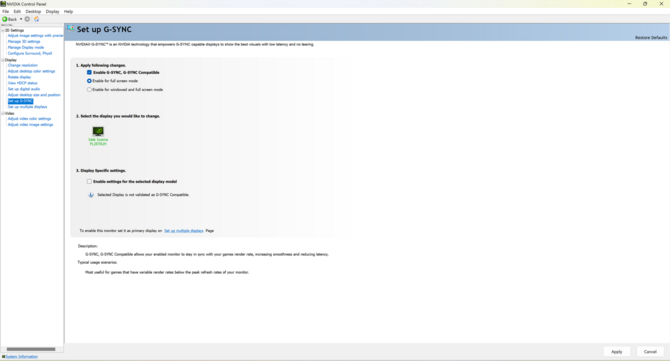The image size is (670, 361).
Task: Open Adjust desktop color settings
Action: 31,71
